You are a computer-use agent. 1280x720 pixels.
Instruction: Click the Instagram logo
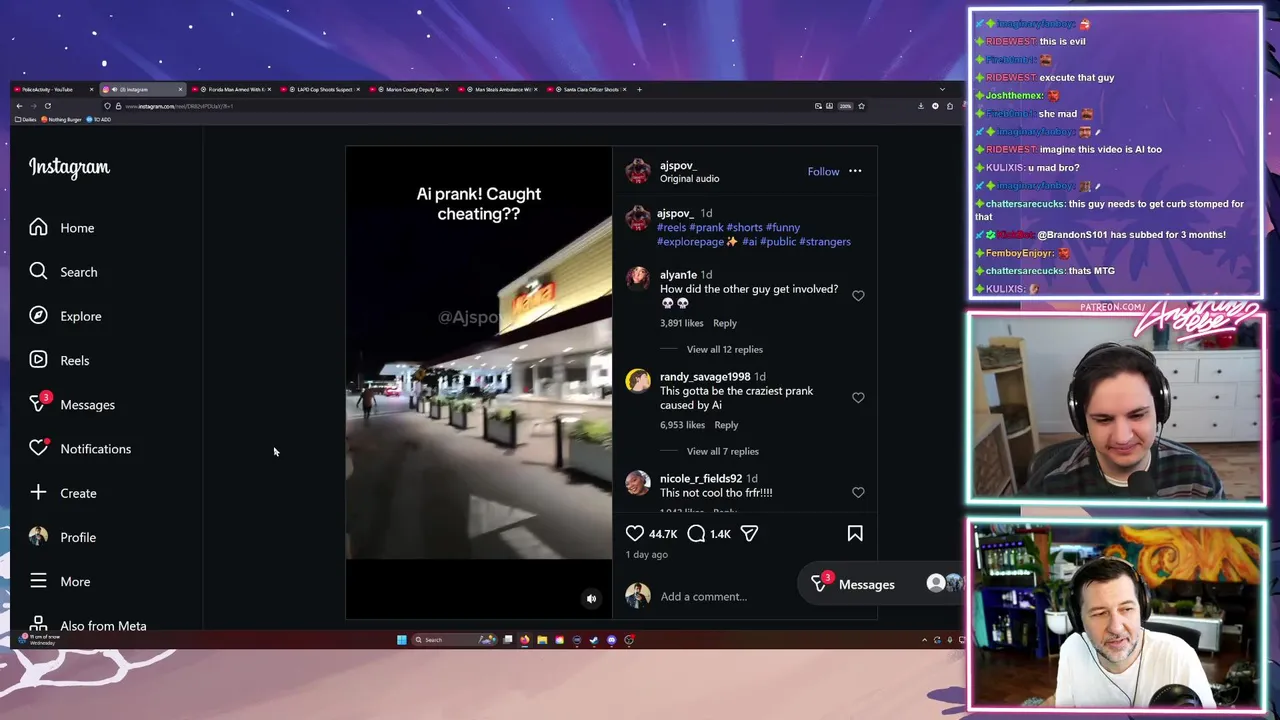tap(69, 167)
